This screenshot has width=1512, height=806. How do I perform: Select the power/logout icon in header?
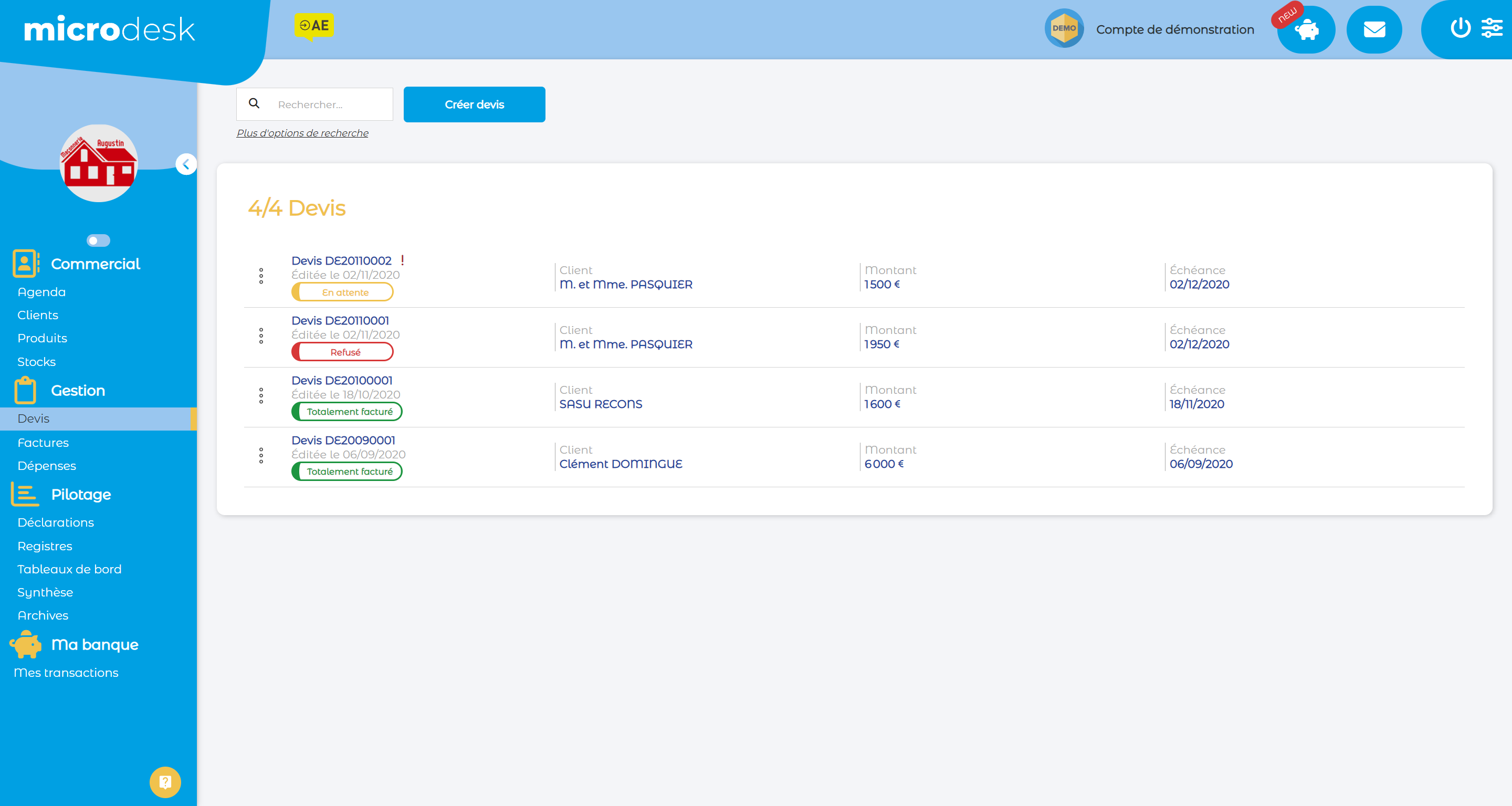click(x=1462, y=29)
